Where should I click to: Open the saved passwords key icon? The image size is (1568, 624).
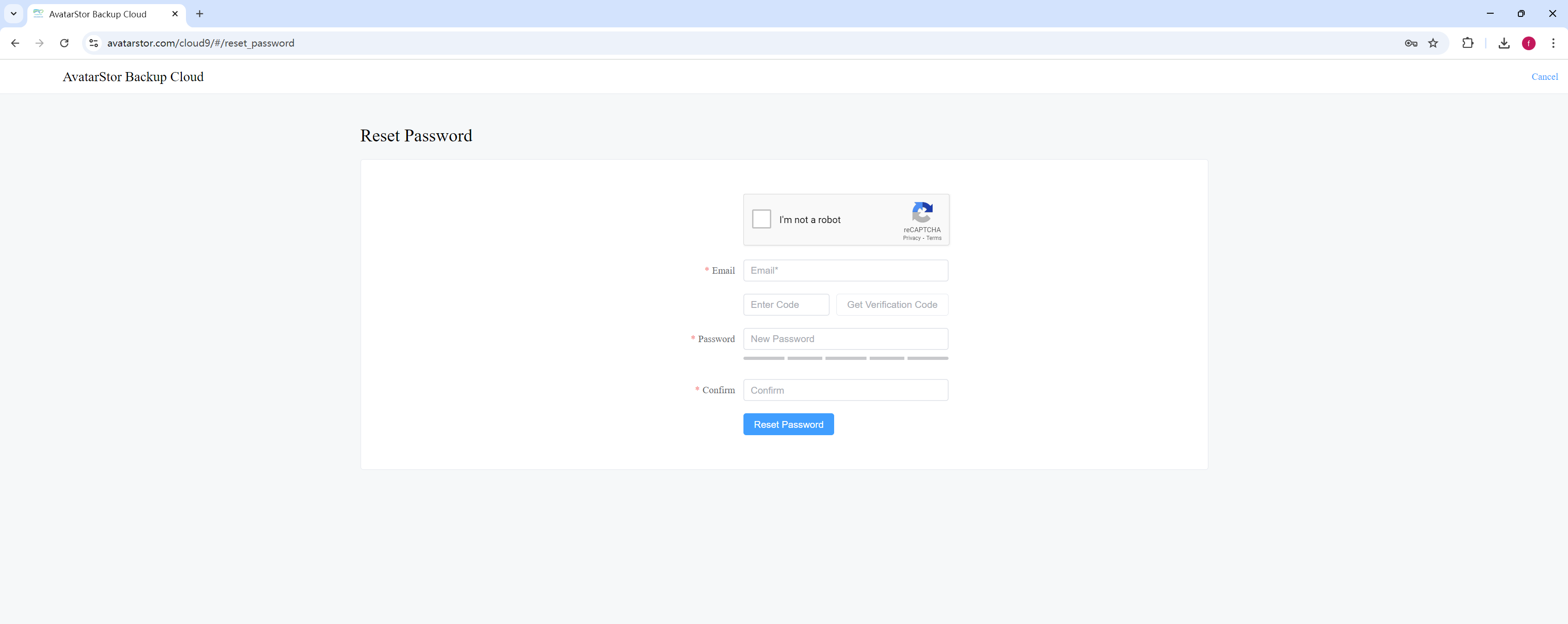(1411, 43)
